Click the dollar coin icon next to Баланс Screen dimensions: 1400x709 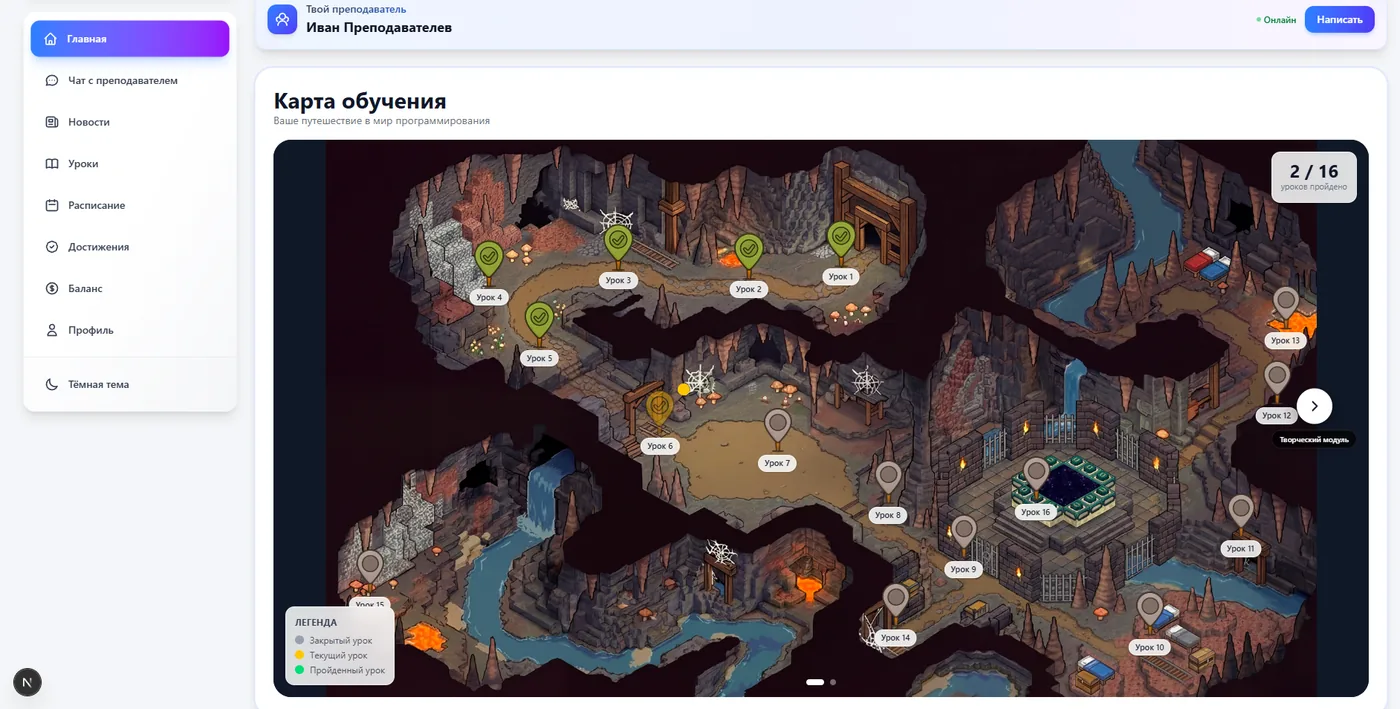click(52, 289)
